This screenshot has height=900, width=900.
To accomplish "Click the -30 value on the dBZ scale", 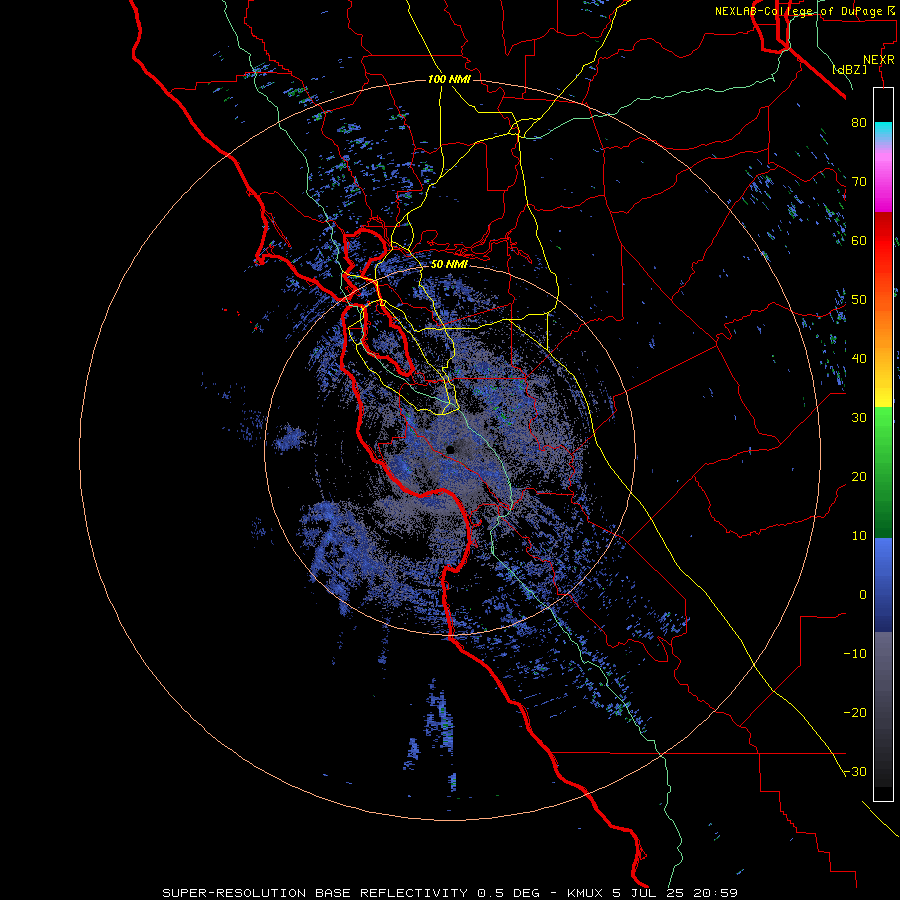I will (x=855, y=771).
